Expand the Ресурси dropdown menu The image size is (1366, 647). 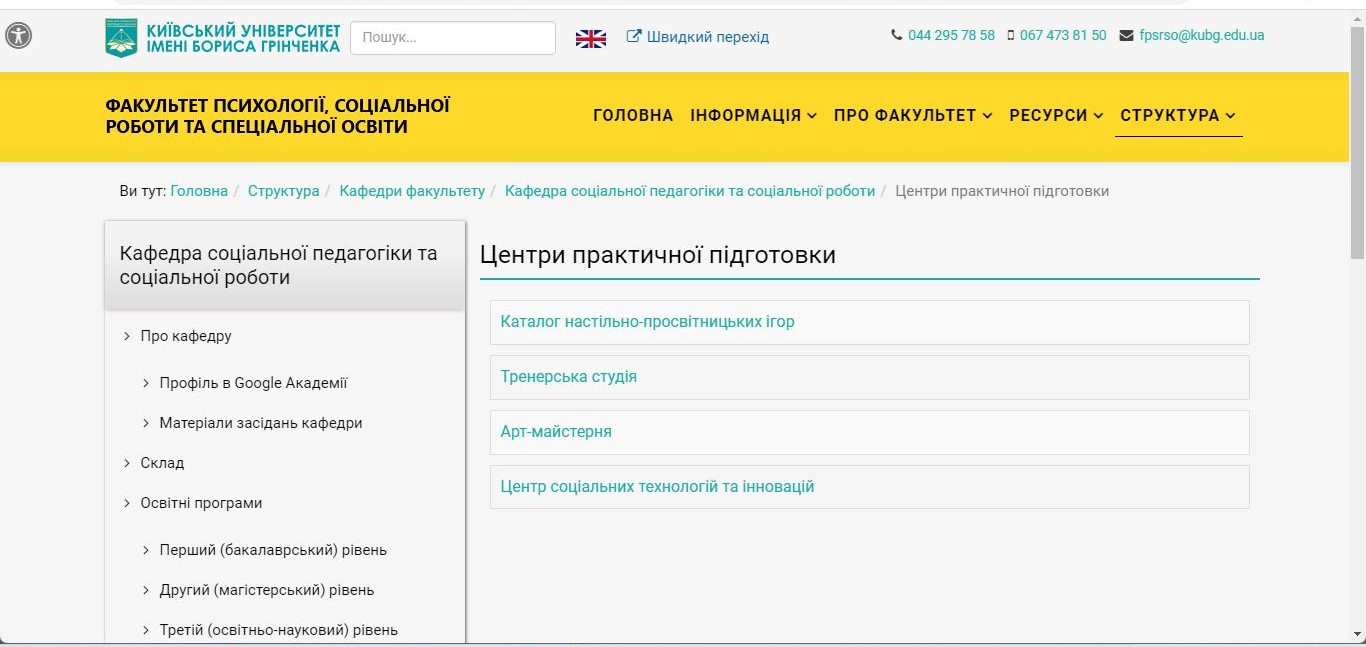tap(1055, 115)
